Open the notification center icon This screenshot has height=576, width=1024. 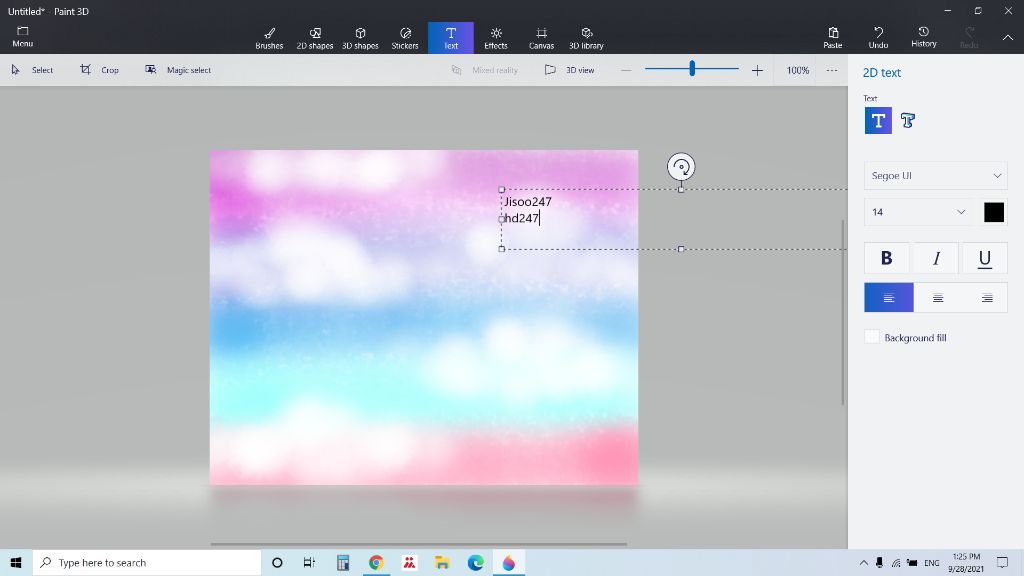pos(1002,562)
